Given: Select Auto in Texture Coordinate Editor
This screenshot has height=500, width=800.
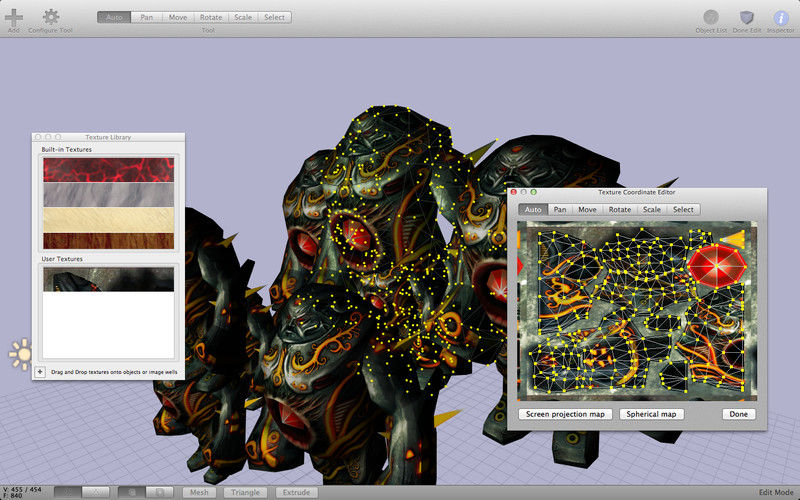Looking at the screenshot, I should point(533,210).
